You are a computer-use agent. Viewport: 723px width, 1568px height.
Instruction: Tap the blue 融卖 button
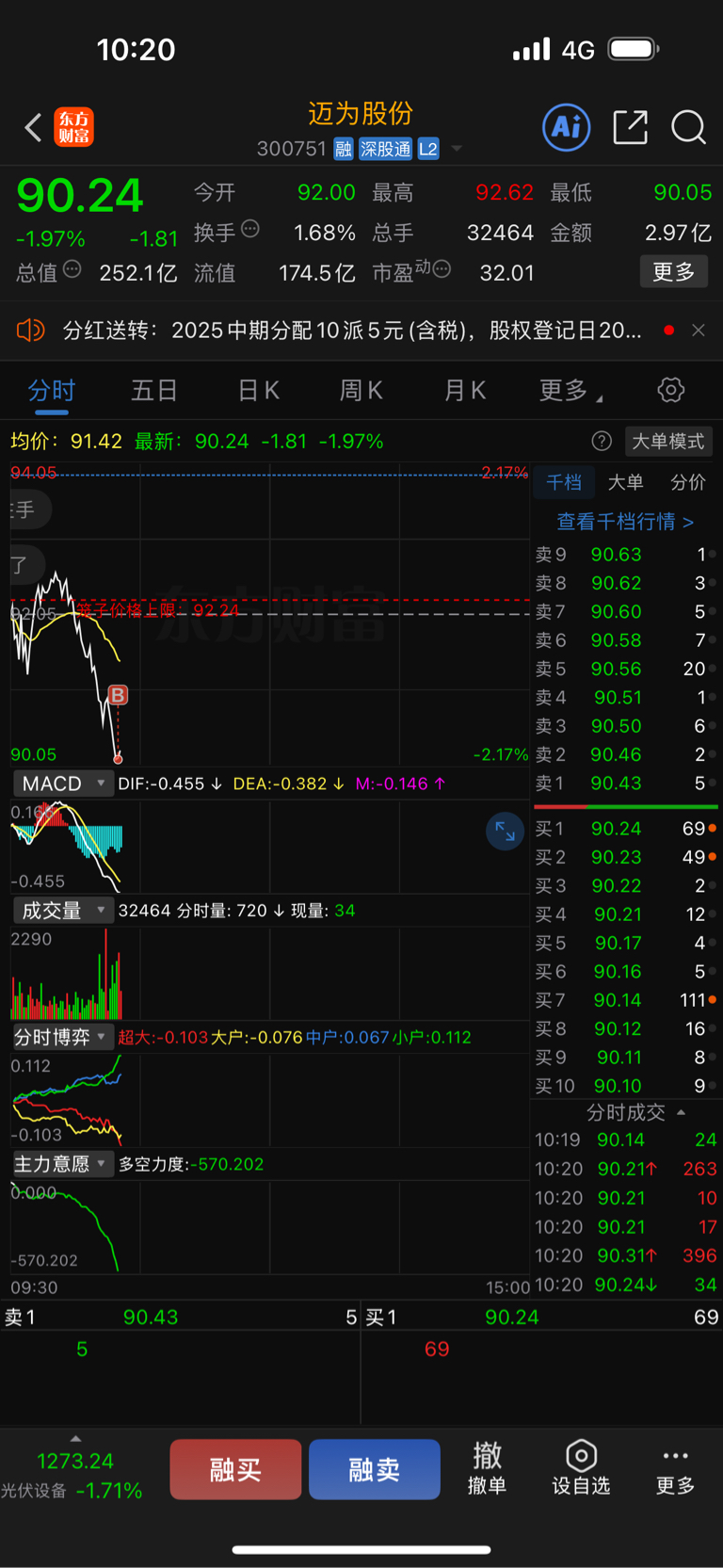coord(375,1469)
